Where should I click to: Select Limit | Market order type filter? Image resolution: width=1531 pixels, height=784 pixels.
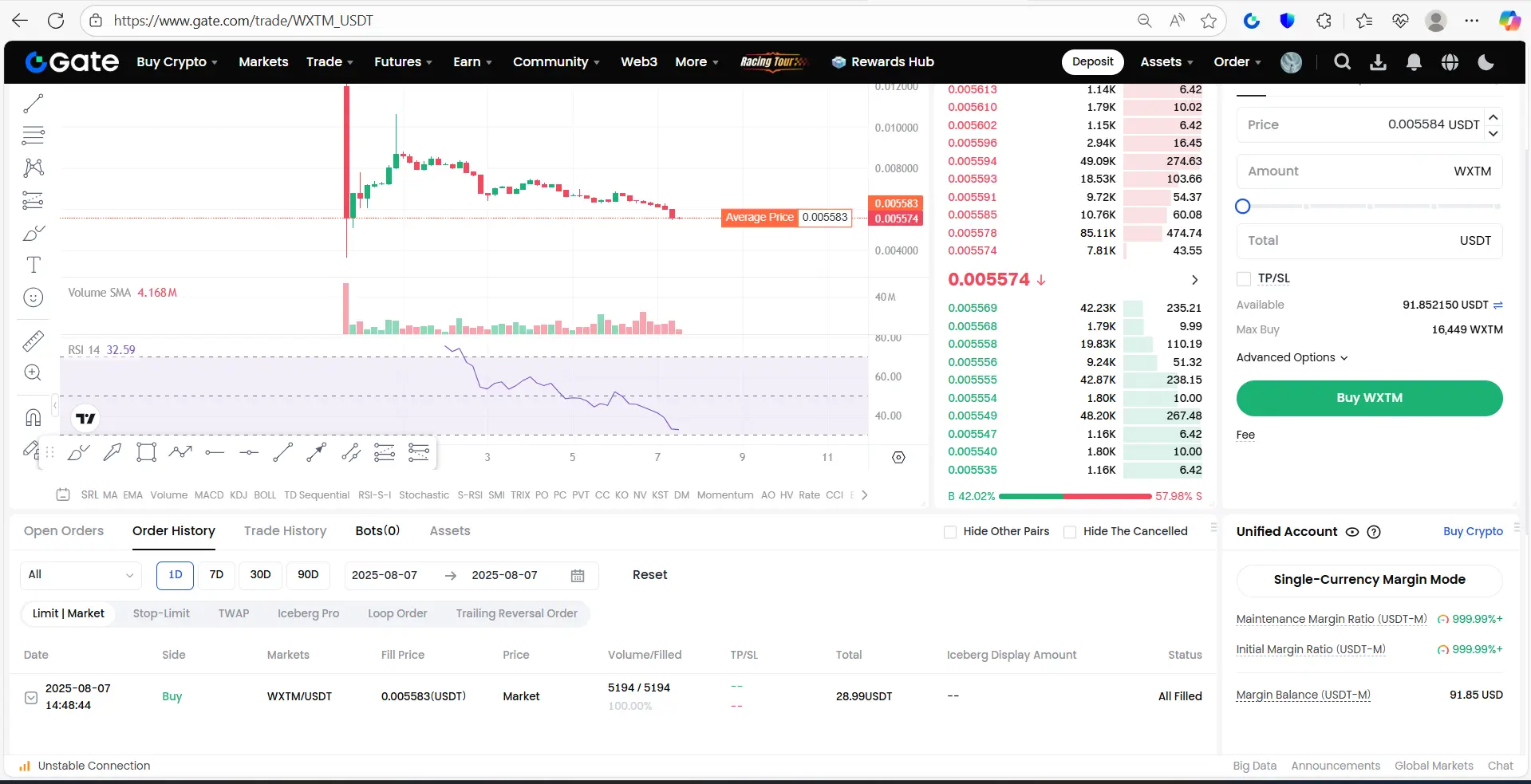[68, 613]
